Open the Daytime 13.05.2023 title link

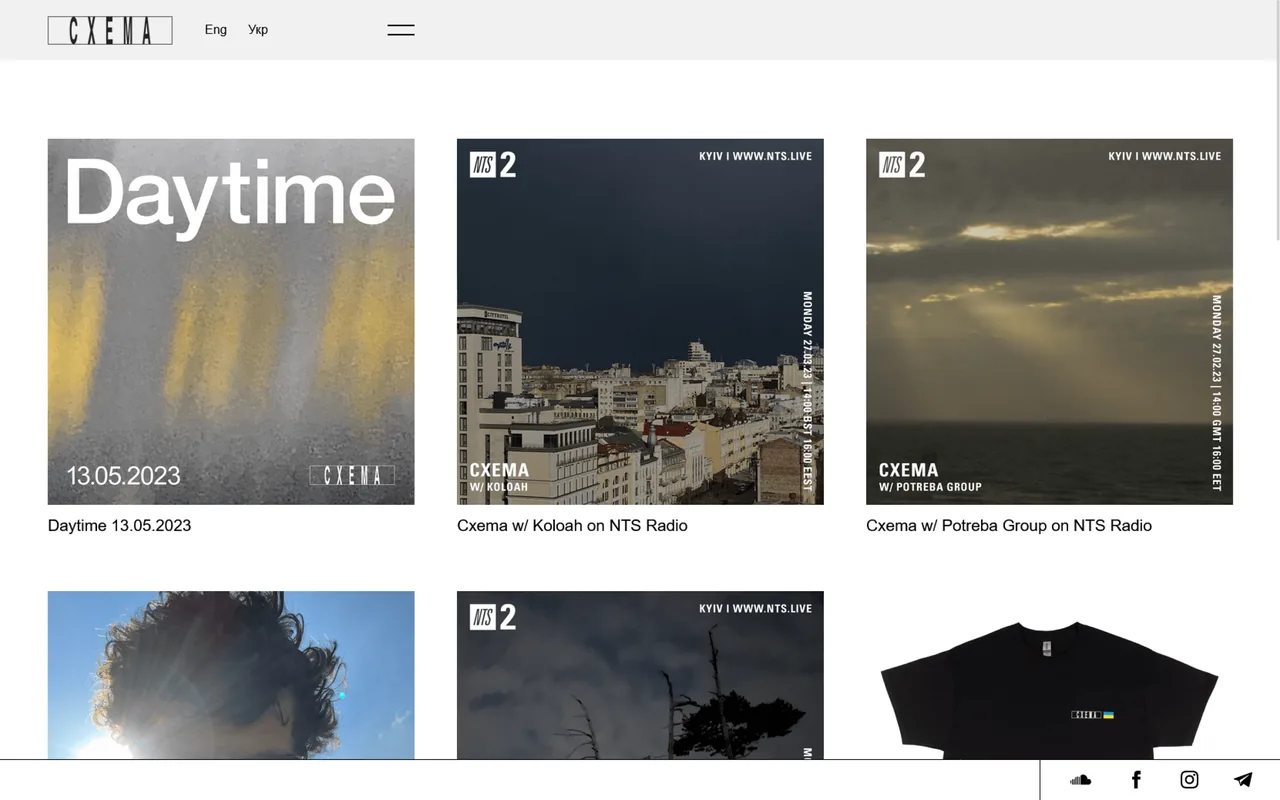(119, 526)
